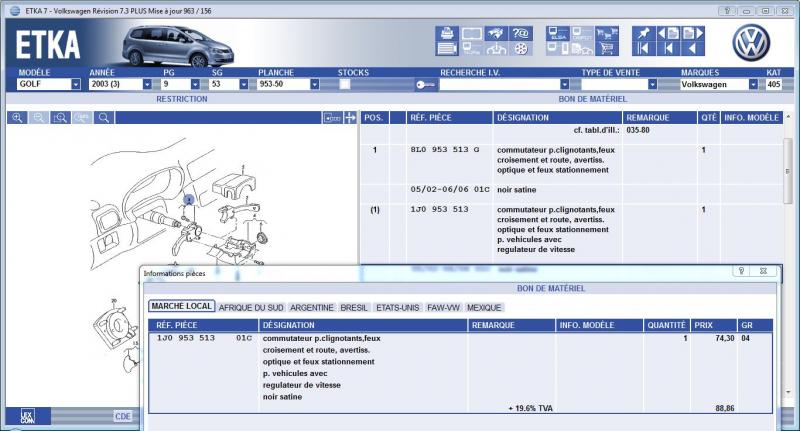
Task: Click the plain magnifier icon above illustration
Action: click(x=104, y=118)
